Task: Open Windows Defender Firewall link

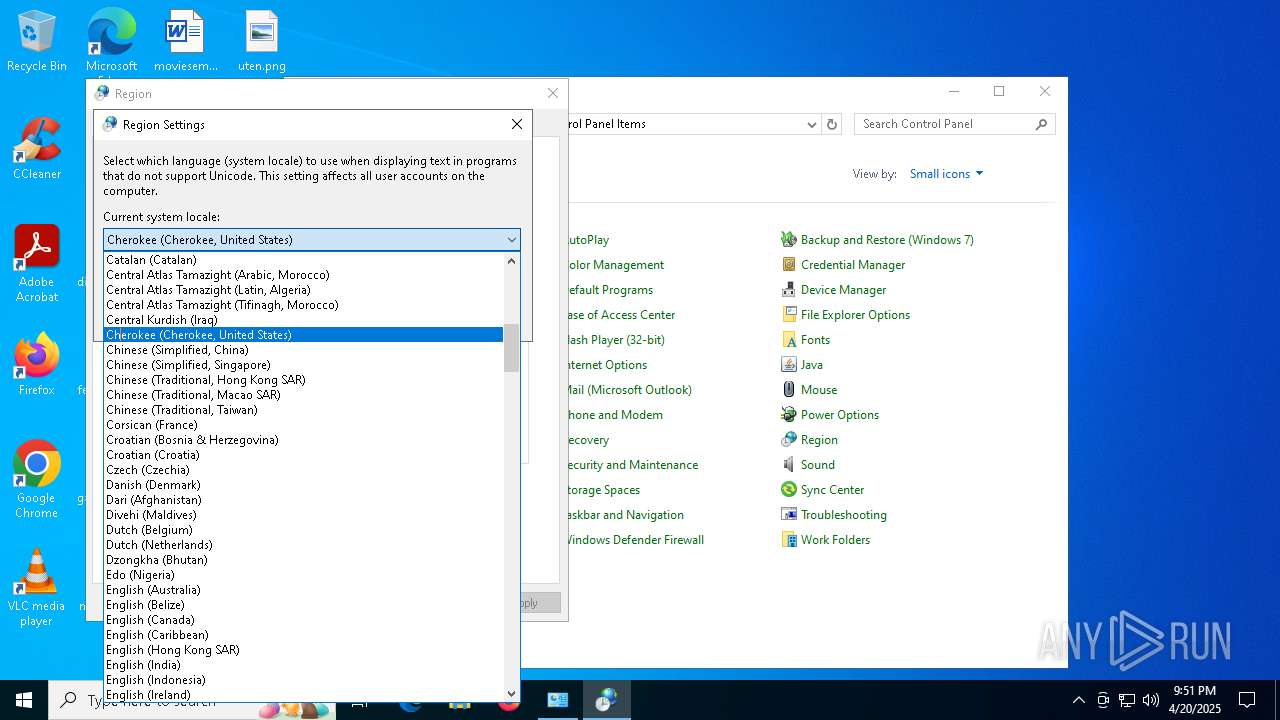Action: (636, 540)
